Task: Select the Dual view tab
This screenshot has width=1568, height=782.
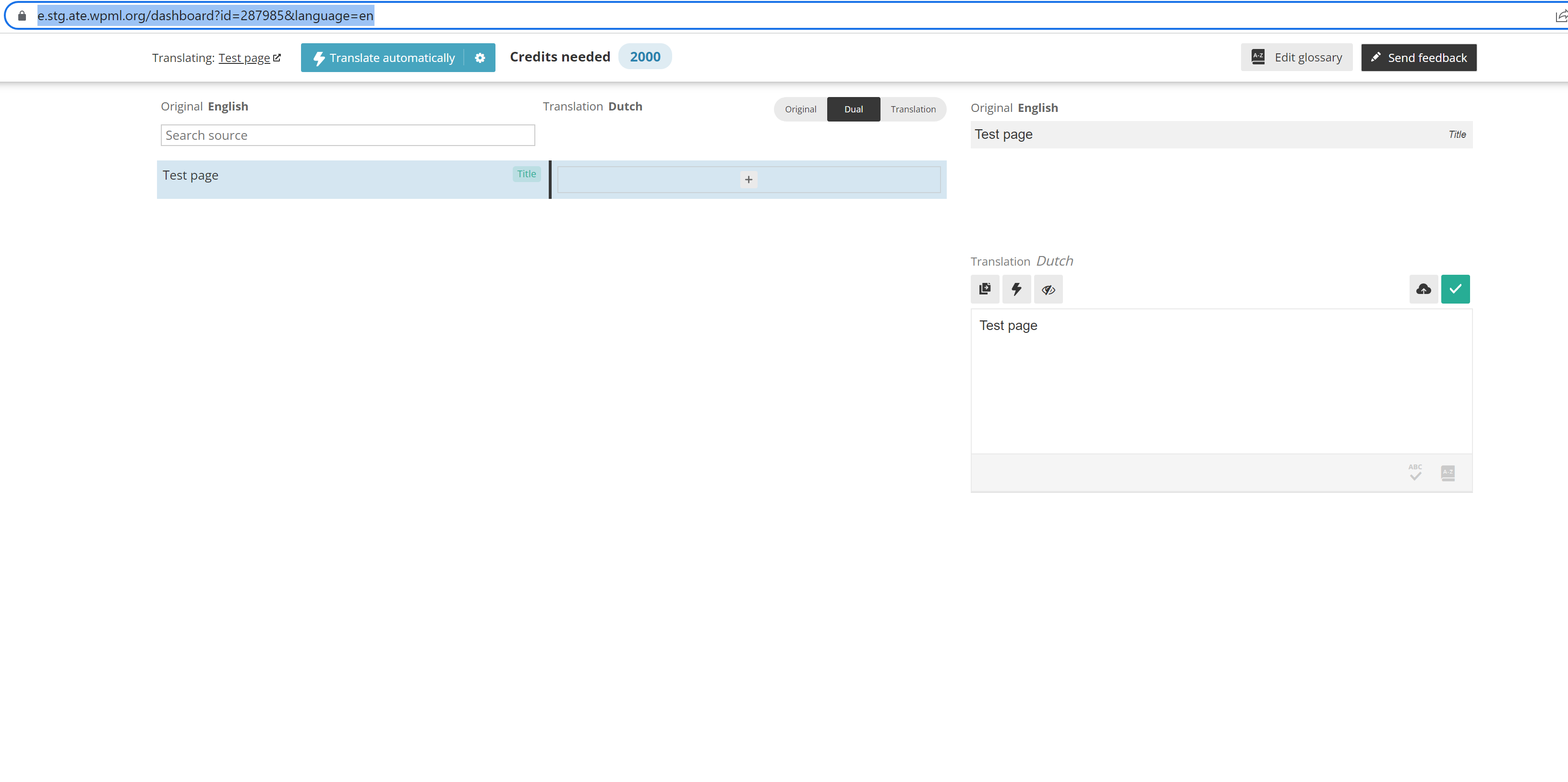Action: coord(854,109)
